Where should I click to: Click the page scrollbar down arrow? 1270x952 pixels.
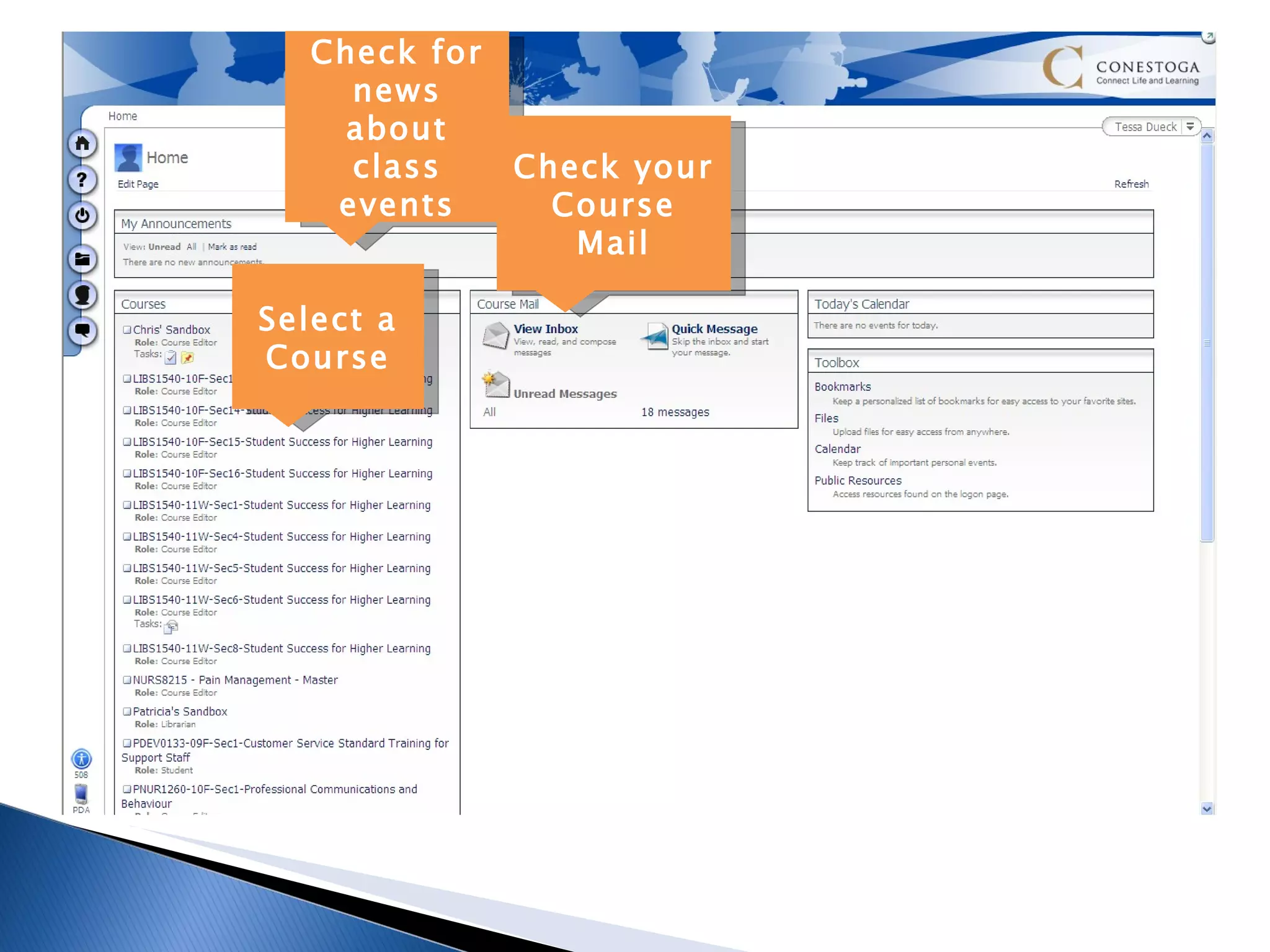tap(1207, 808)
